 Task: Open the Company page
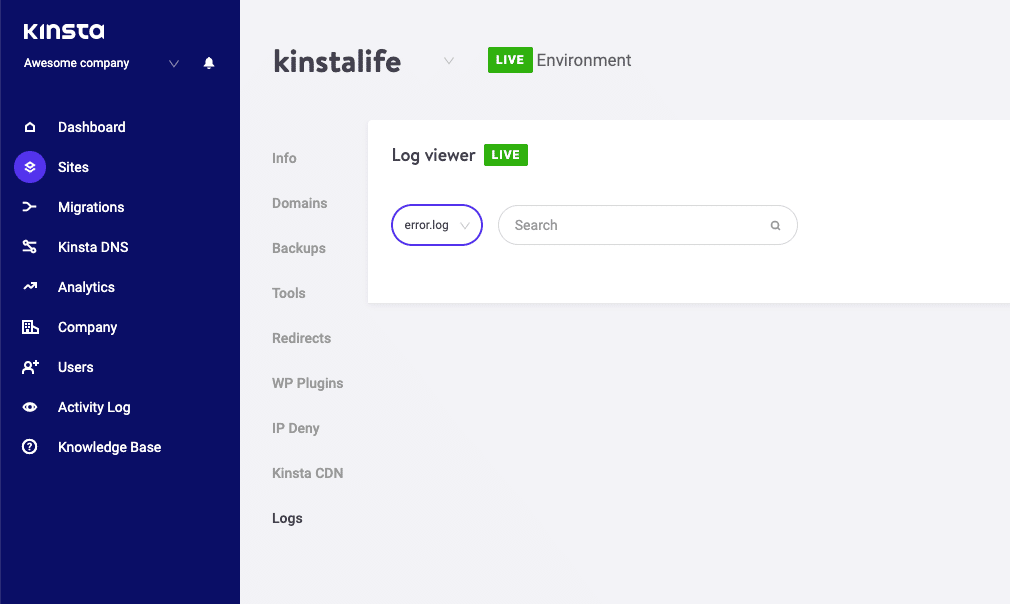pos(87,327)
